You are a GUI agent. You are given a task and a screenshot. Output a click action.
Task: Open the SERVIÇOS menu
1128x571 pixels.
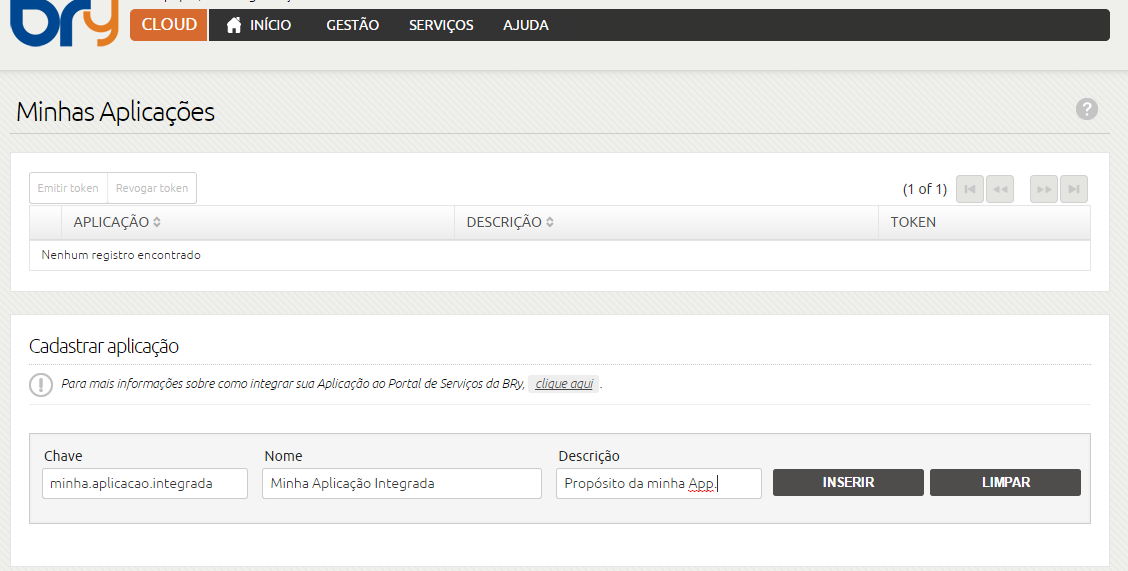point(441,25)
